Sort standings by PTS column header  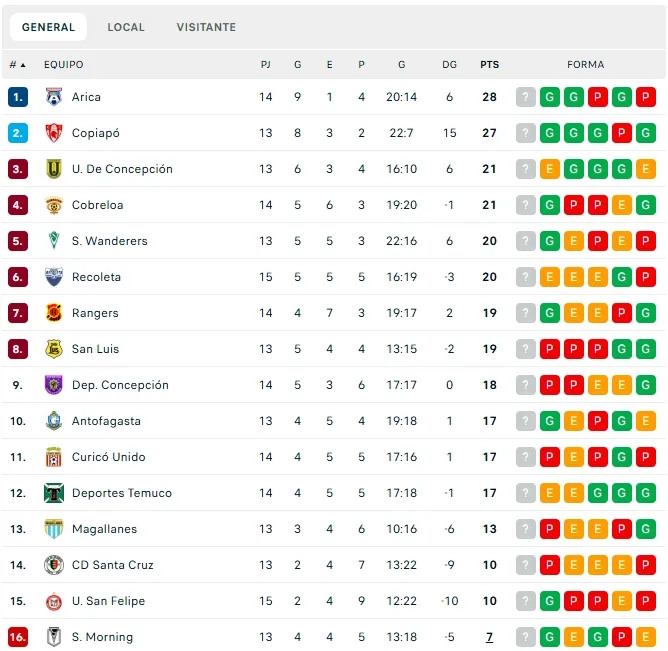[x=489, y=65]
